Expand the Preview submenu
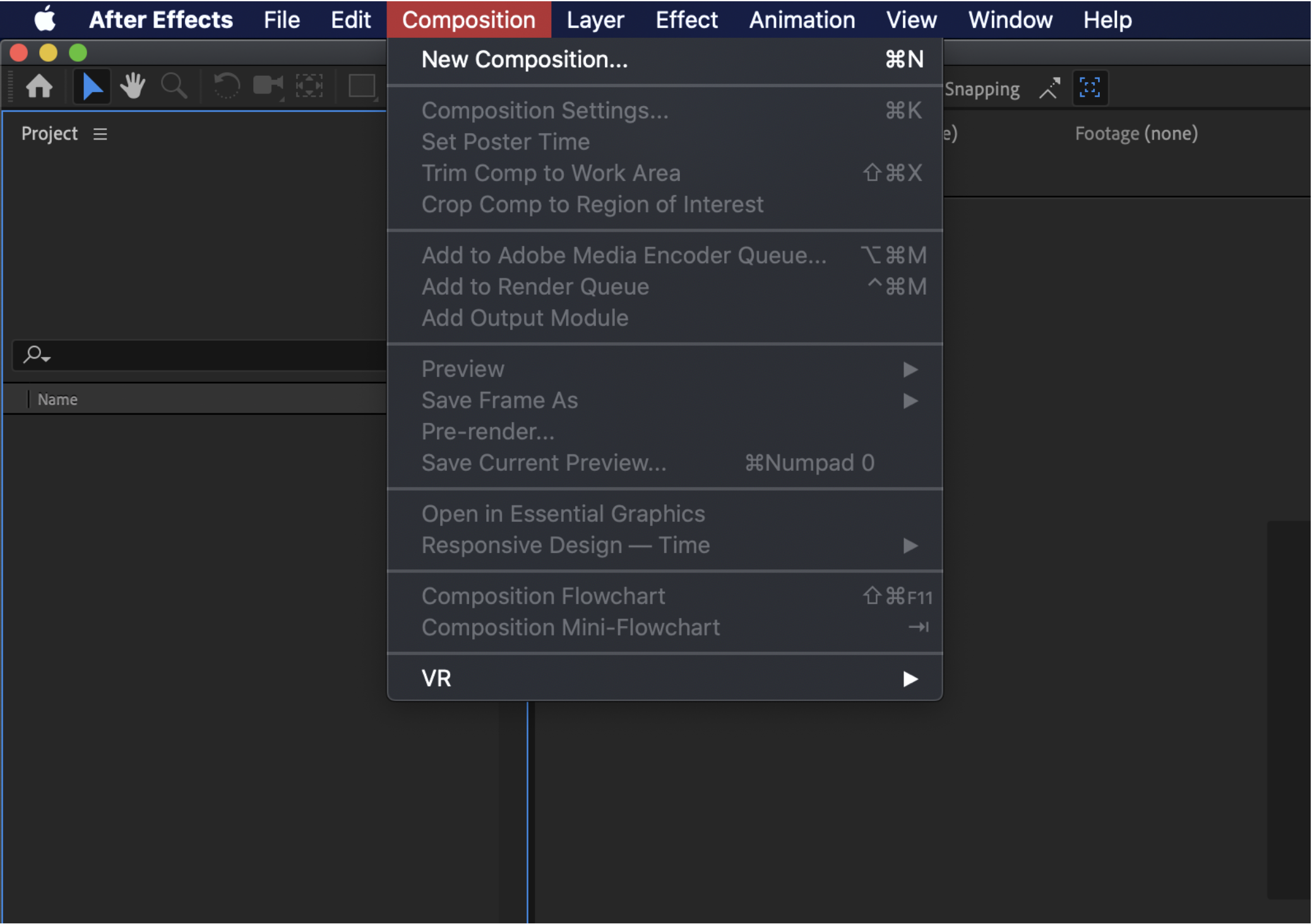This screenshot has height=924, width=1312. [665, 369]
